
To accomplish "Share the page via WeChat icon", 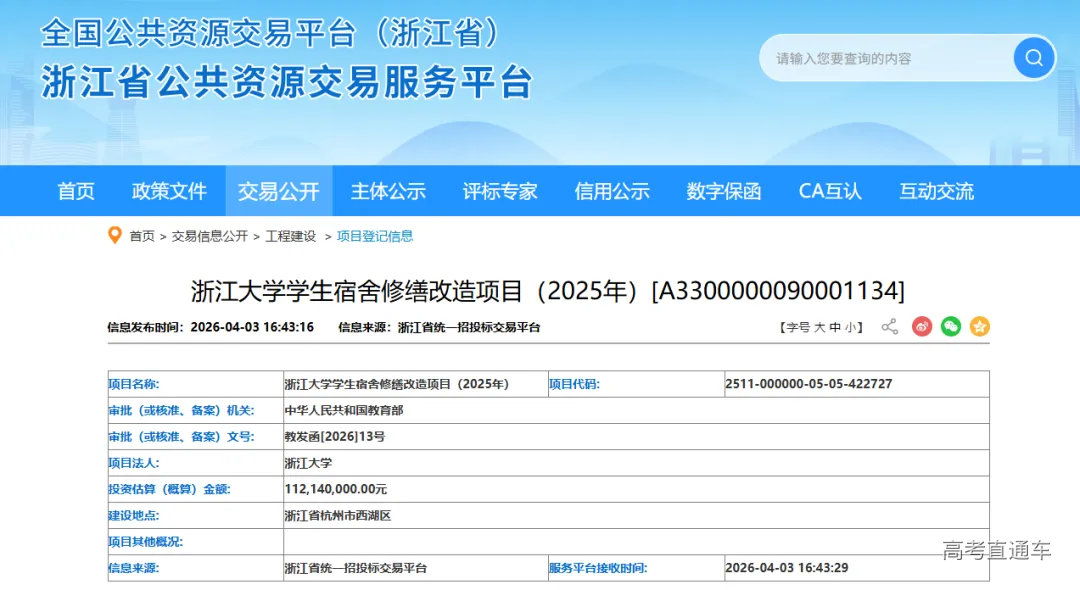I will (950, 327).
